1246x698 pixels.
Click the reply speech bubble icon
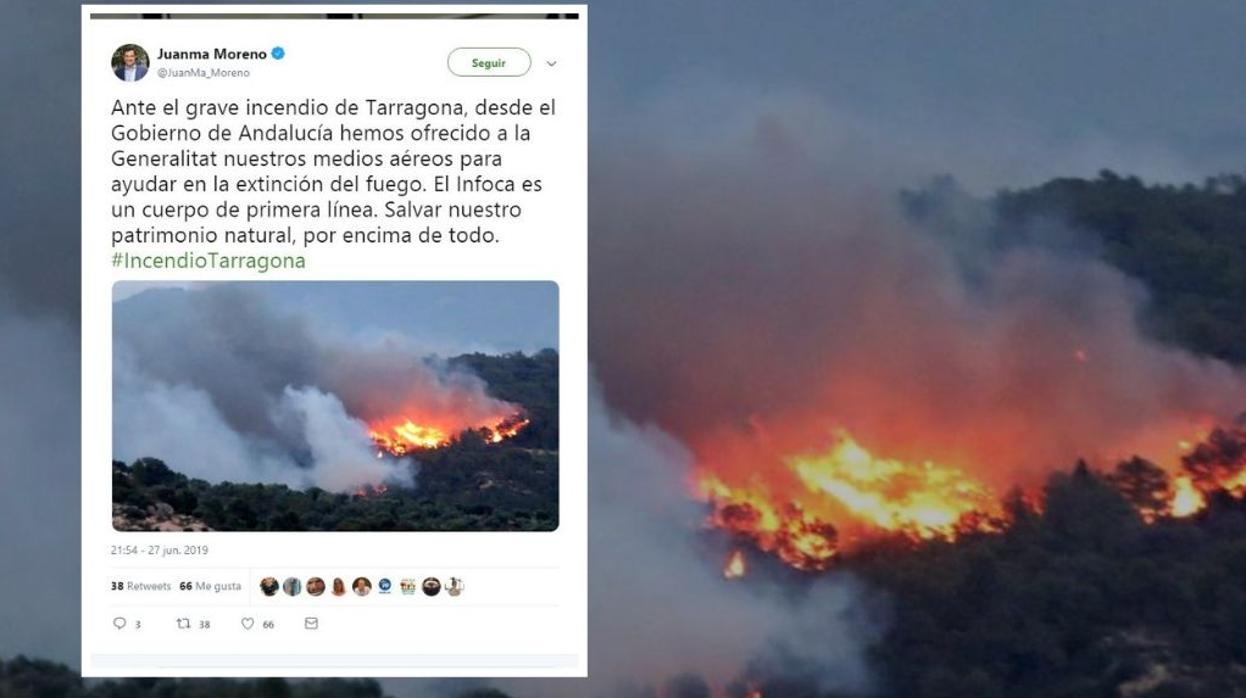pyautogui.click(x=120, y=623)
